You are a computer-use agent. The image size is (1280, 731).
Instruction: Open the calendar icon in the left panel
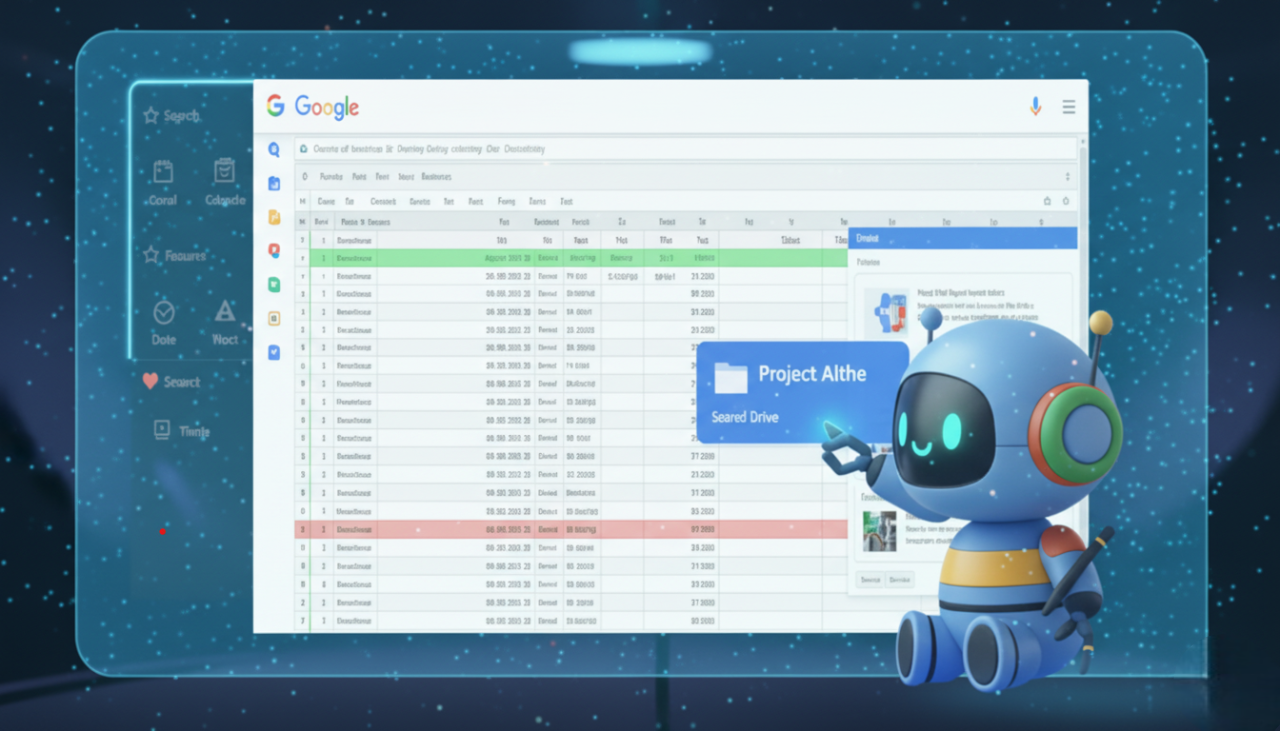coord(163,172)
